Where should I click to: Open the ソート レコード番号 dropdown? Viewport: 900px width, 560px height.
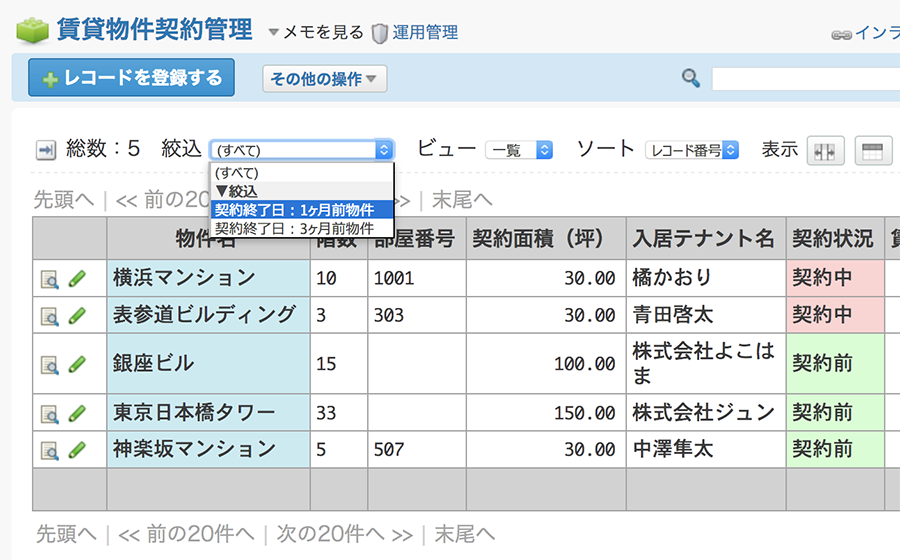692,150
